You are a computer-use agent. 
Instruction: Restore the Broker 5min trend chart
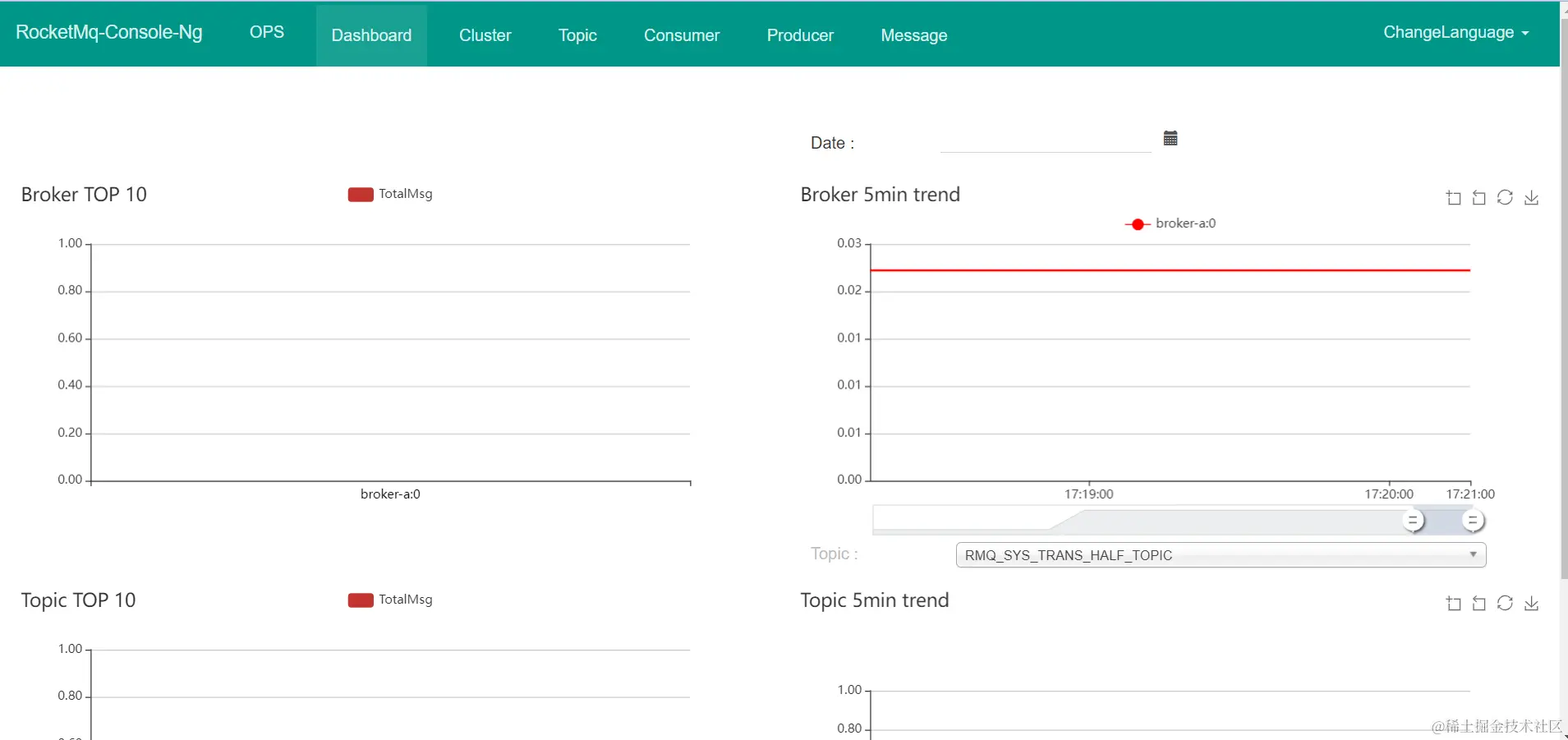coord(1505,197)
